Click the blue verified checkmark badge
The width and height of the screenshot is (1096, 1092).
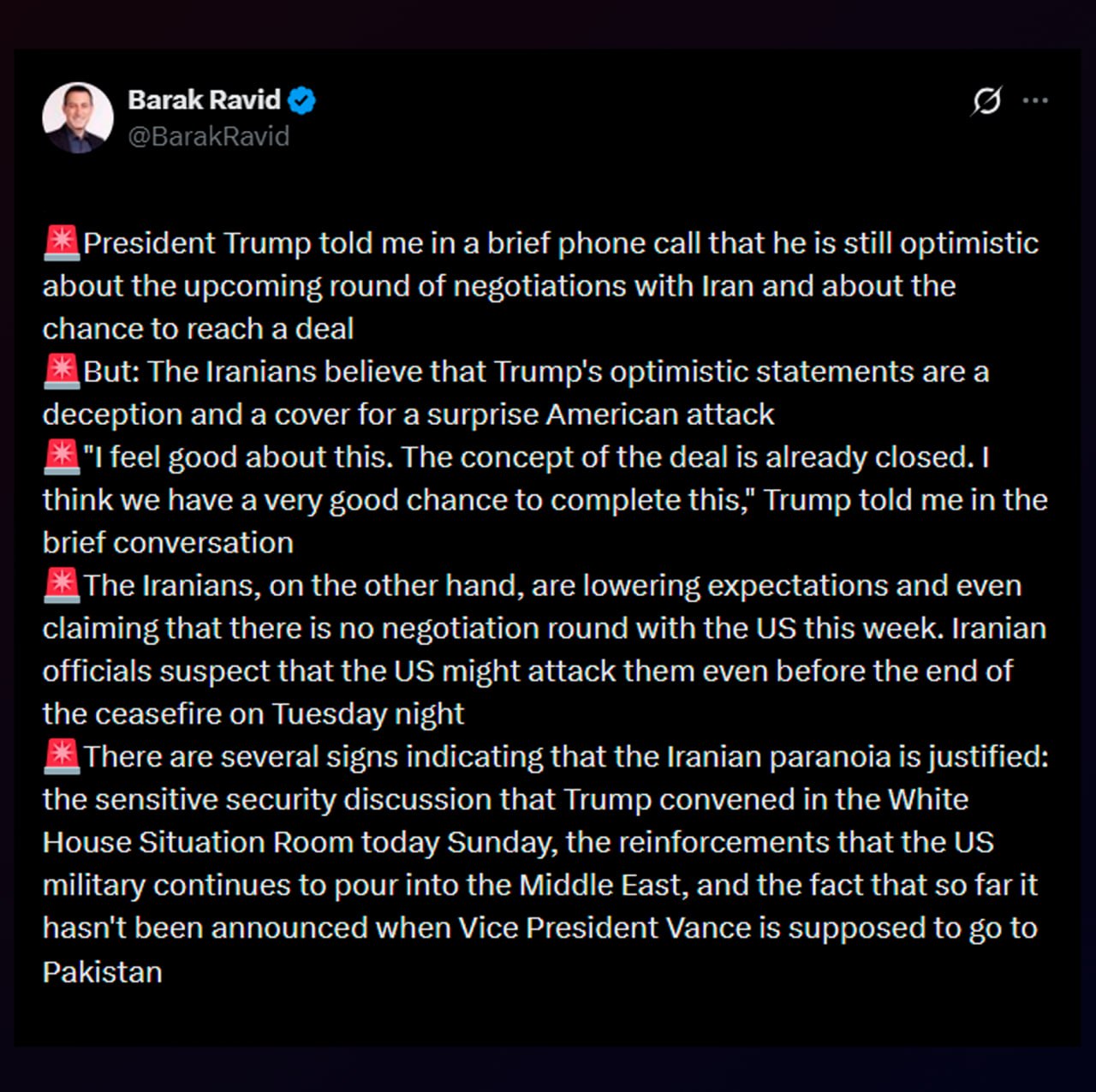point(301,100)
